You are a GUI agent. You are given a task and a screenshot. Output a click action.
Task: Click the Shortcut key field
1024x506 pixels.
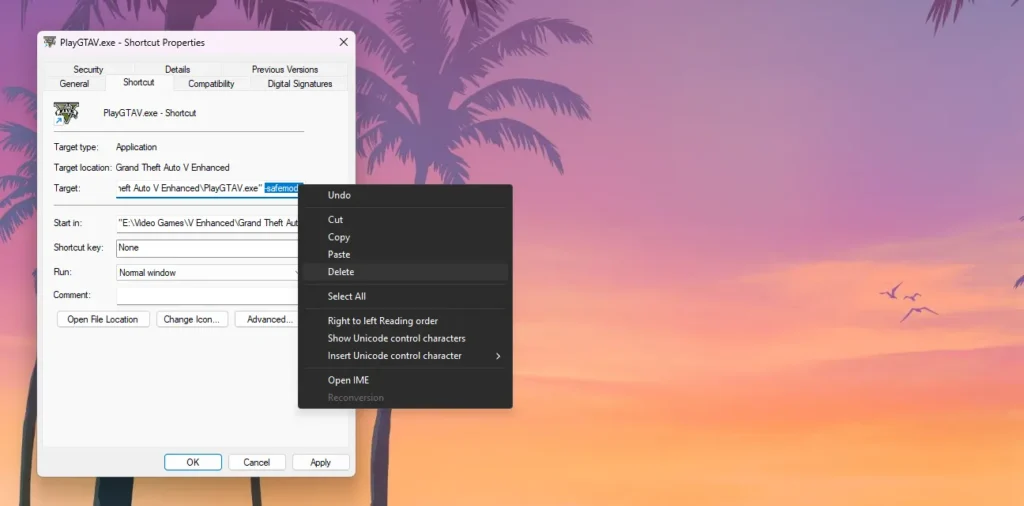208,248
